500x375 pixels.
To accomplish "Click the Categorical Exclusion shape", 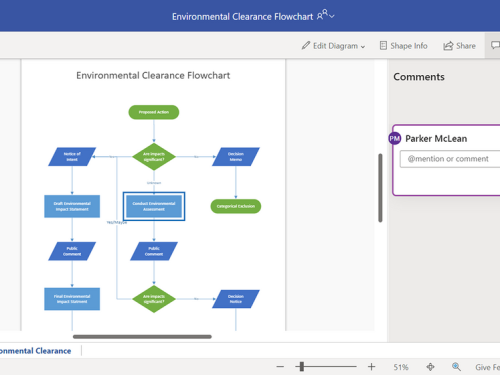I will 236,206.
